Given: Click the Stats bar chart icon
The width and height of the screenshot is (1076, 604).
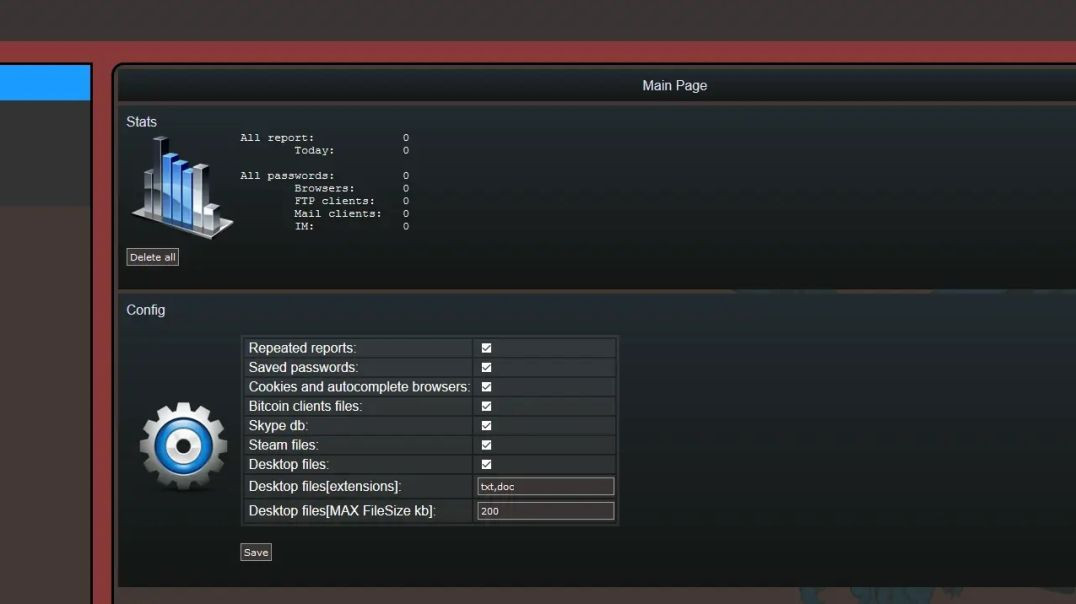Looking at the screenshot, I should [181, 187].
